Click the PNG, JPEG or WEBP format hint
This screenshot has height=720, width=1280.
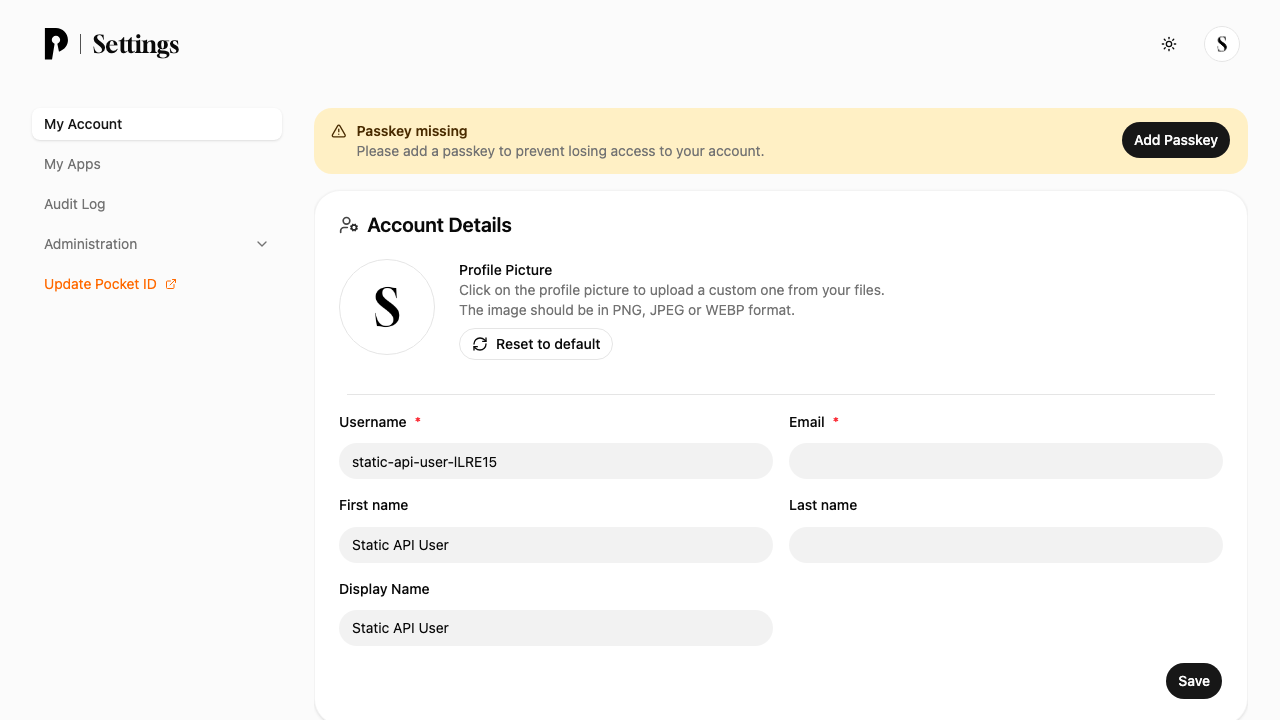click(627, 310)
